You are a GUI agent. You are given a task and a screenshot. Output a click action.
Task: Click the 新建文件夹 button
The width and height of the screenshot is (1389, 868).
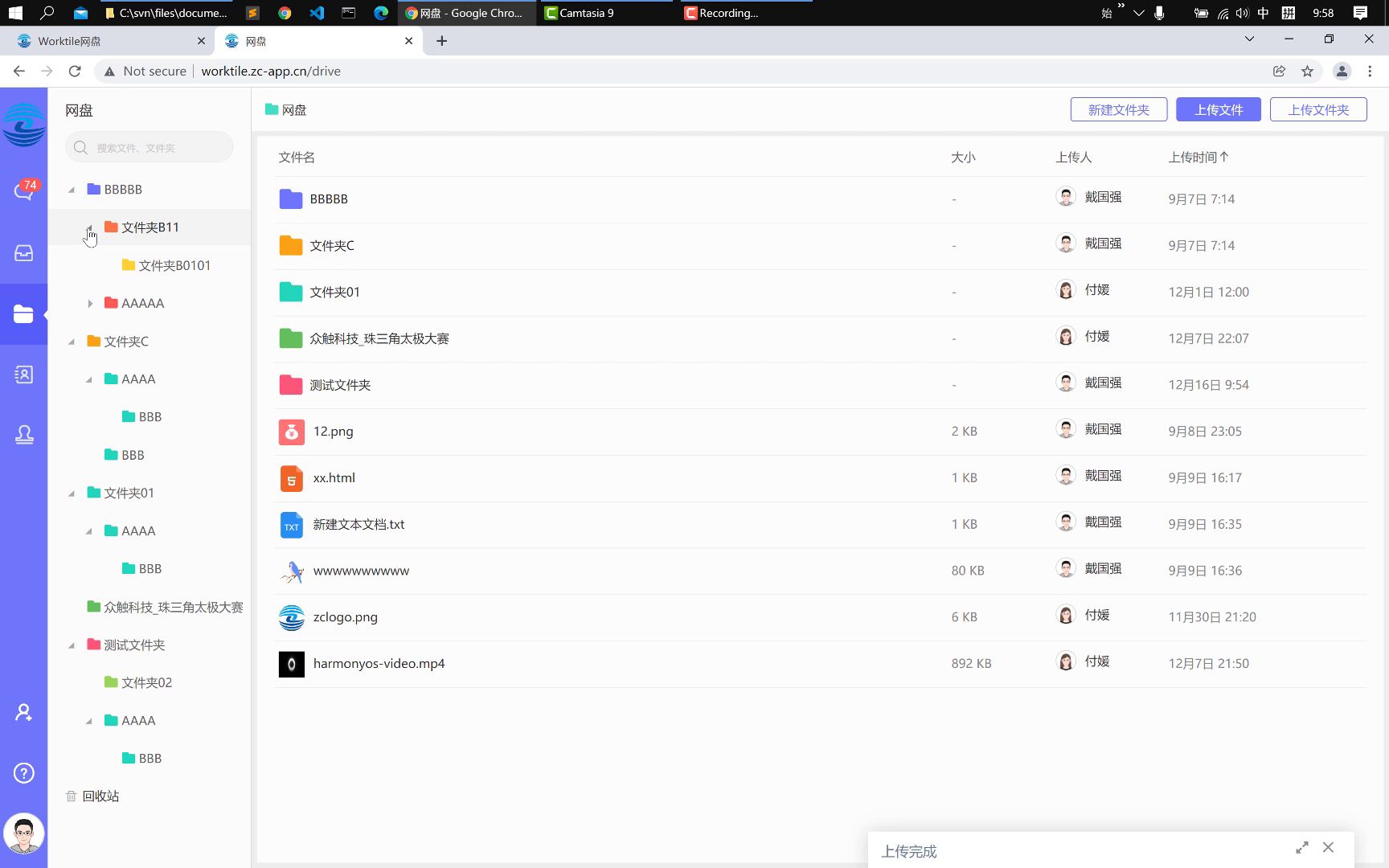(x=1119, y=109)
